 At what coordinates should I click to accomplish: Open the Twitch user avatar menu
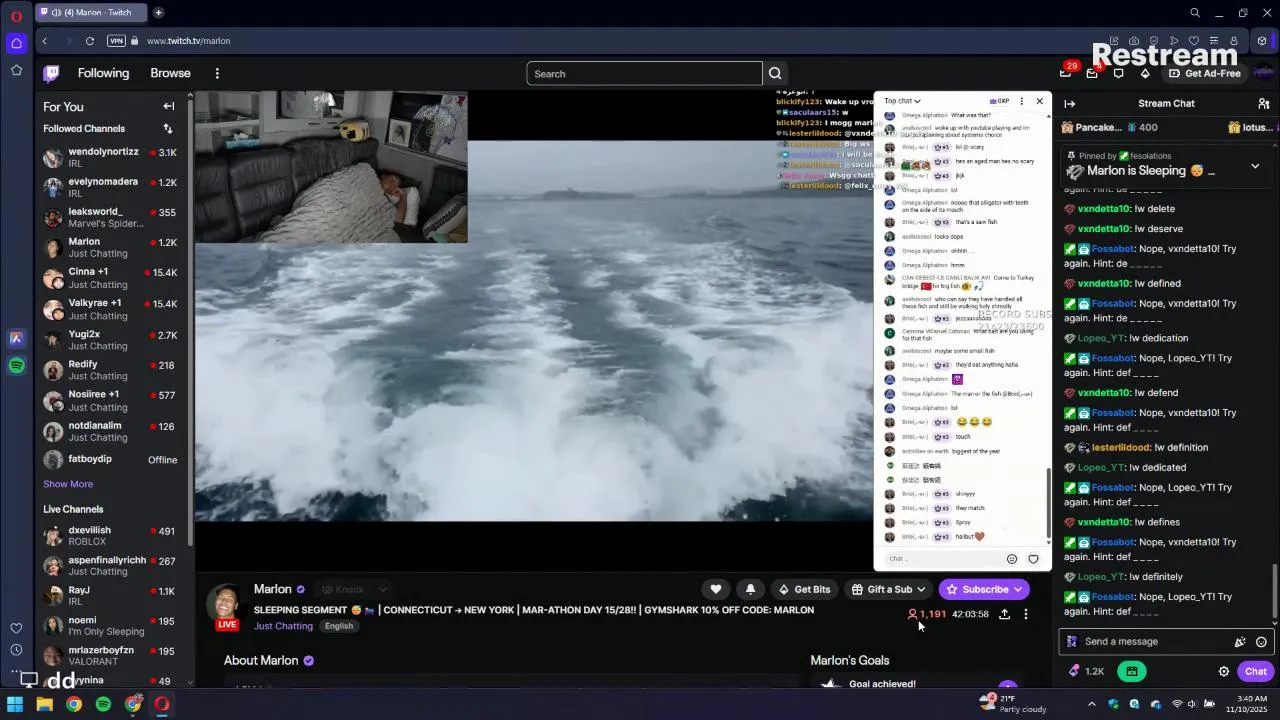[1263, 73]
